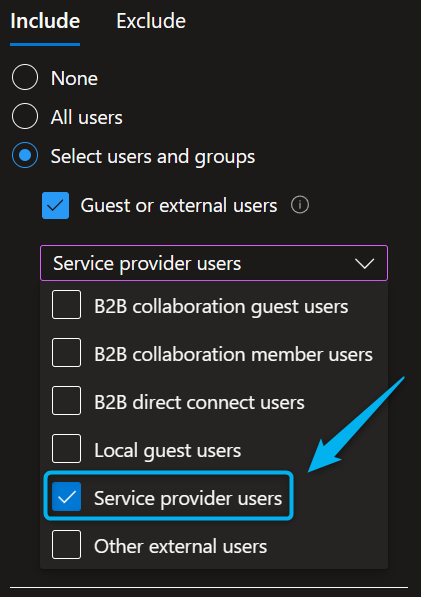This screenshot has height=597, width=421.
Task: Click the Other external users label text
Action: [x=180, y=546]
